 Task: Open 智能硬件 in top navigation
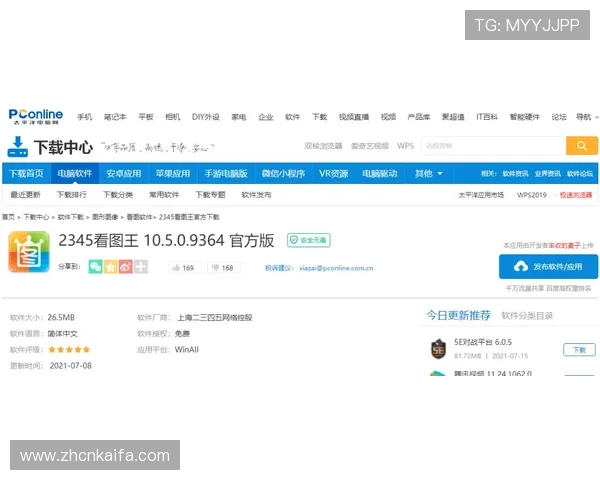click(525, 117)
